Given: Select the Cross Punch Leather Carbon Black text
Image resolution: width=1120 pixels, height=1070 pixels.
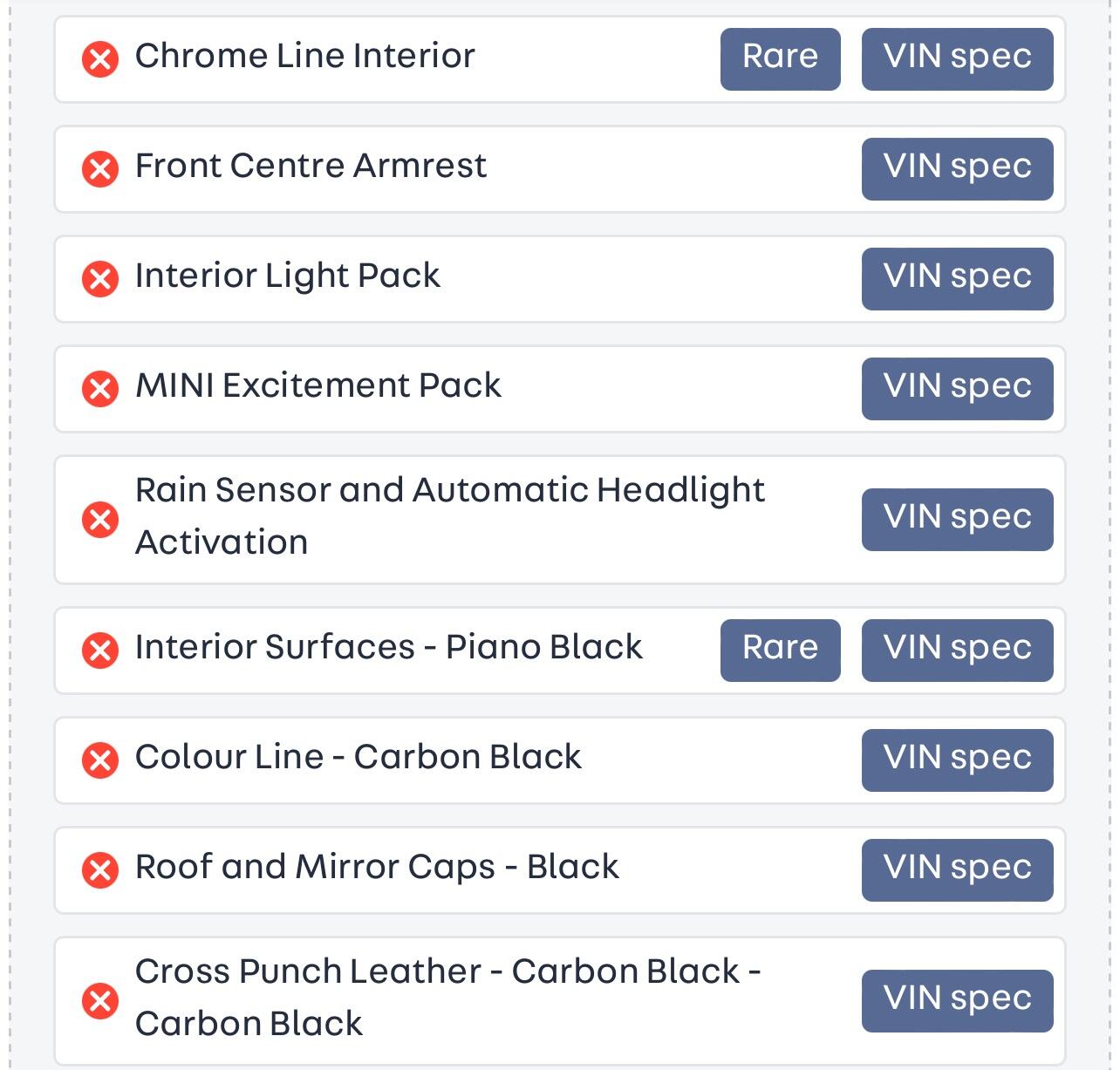Looking at the screenshot, I should pos(447,997).
